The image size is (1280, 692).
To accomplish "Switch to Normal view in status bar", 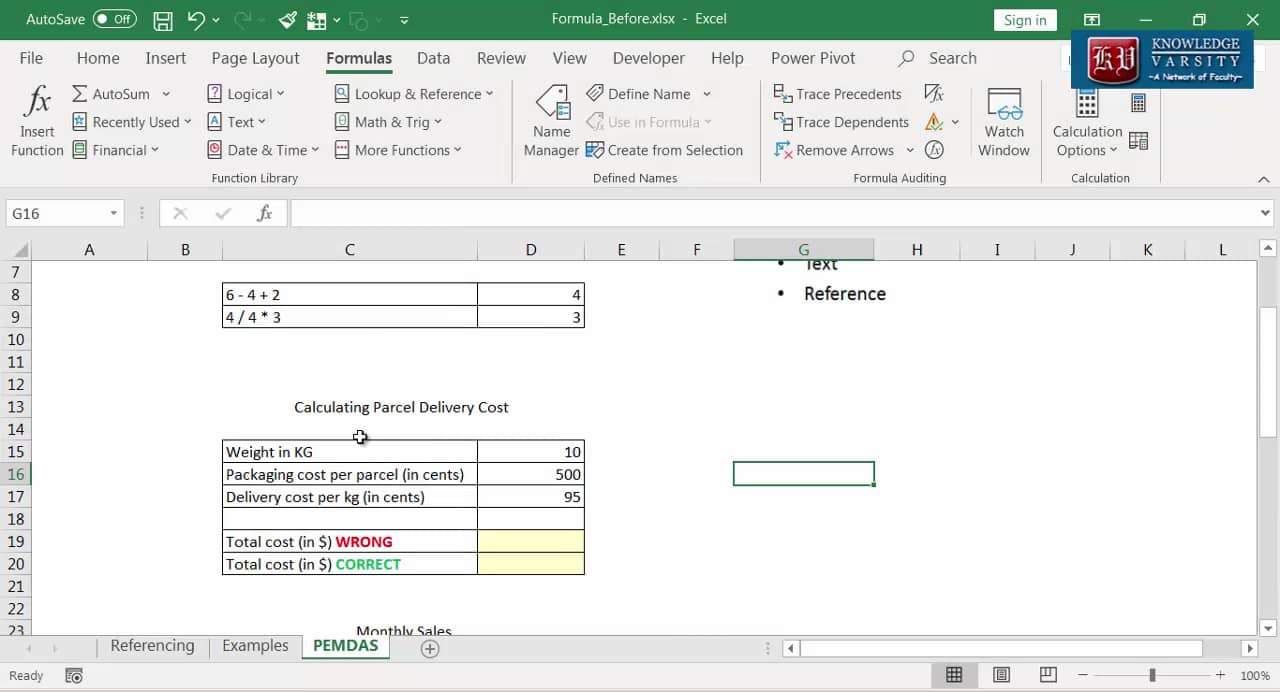I will (x=954, y=676).
